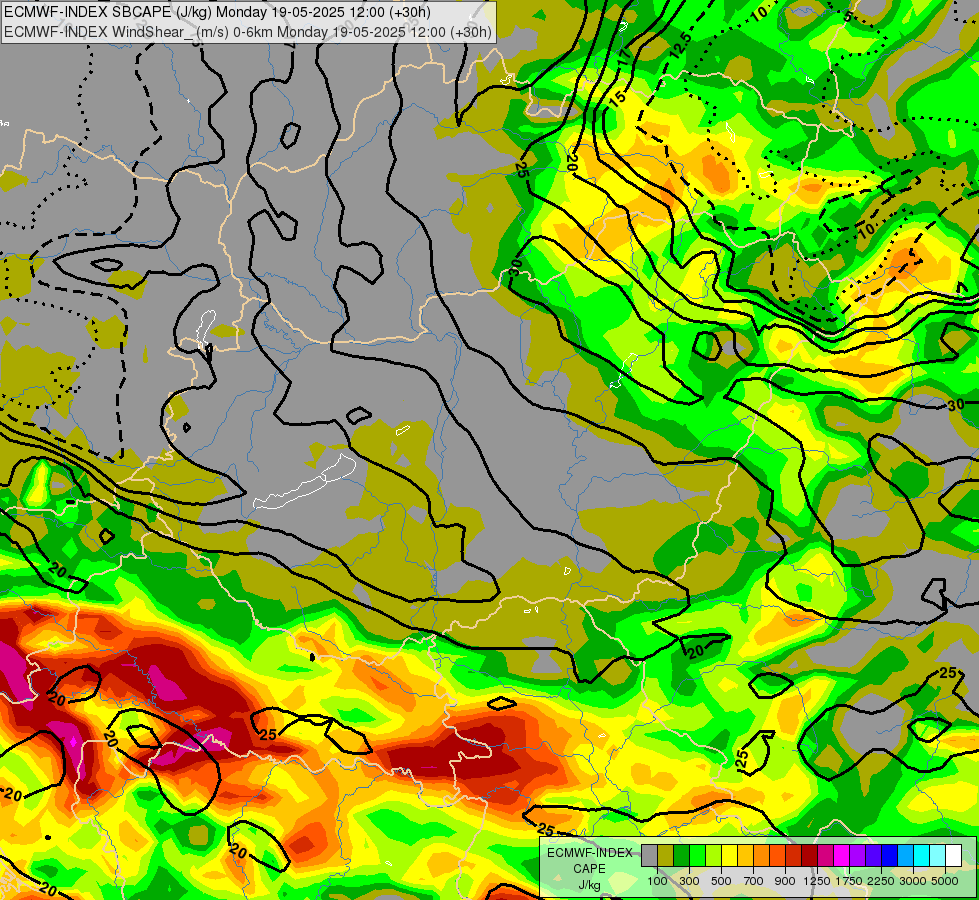Click the WindShear 0-6km title line
Viewport: 979px width, 900px height.
(x=248, y=32)
